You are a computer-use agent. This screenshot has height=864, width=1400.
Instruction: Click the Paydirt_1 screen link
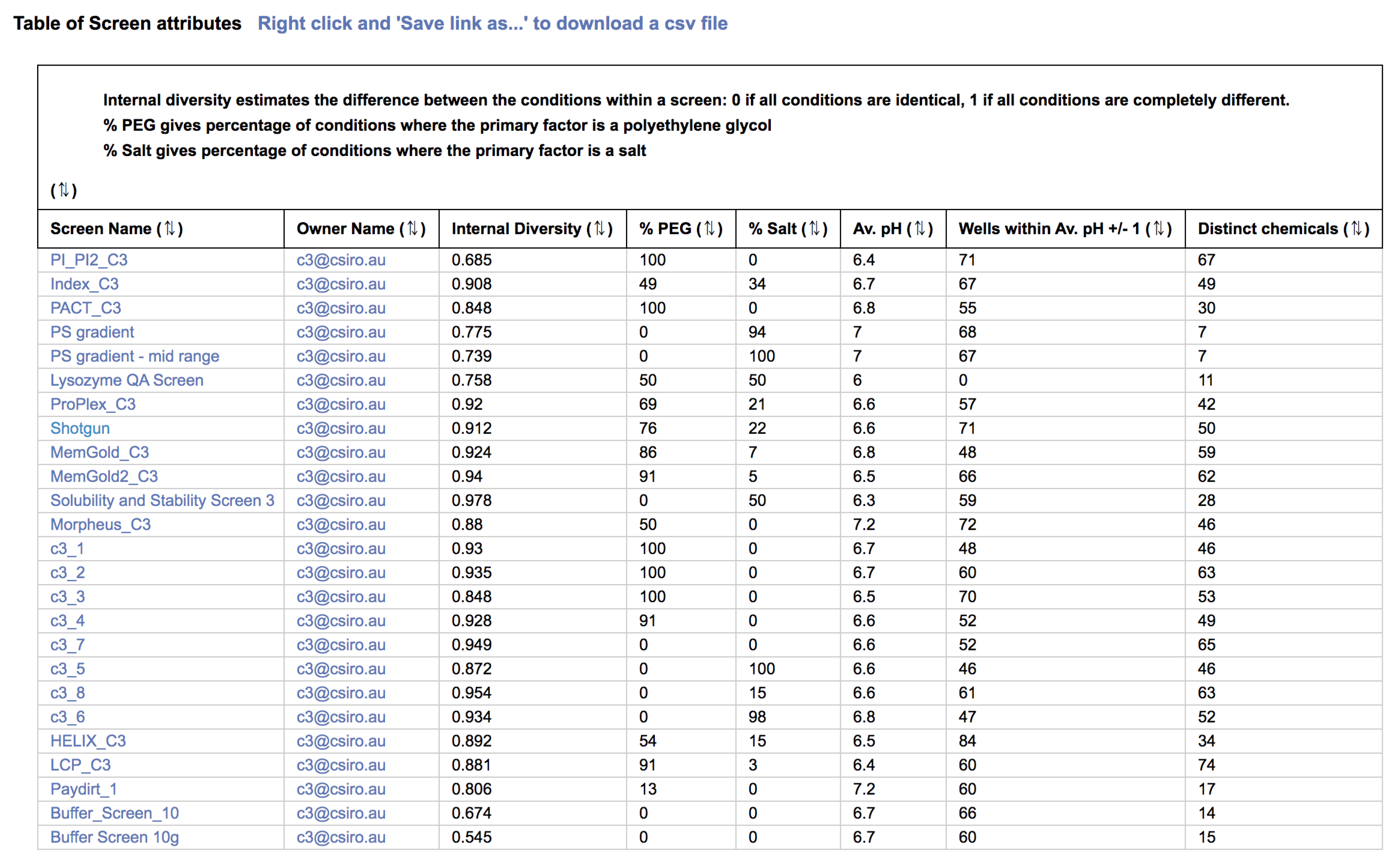84,789
